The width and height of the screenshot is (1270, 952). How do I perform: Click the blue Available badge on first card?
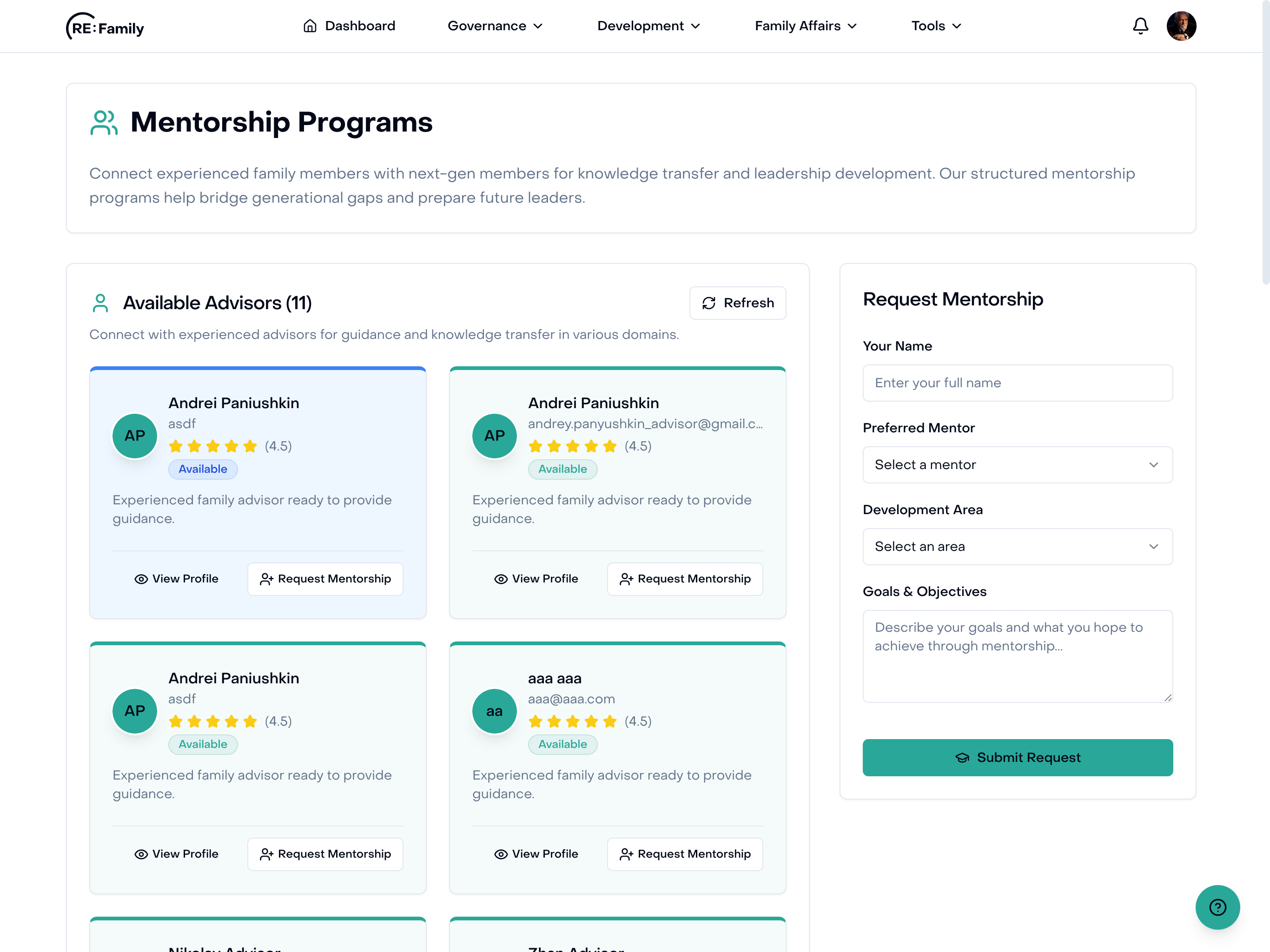203,469
